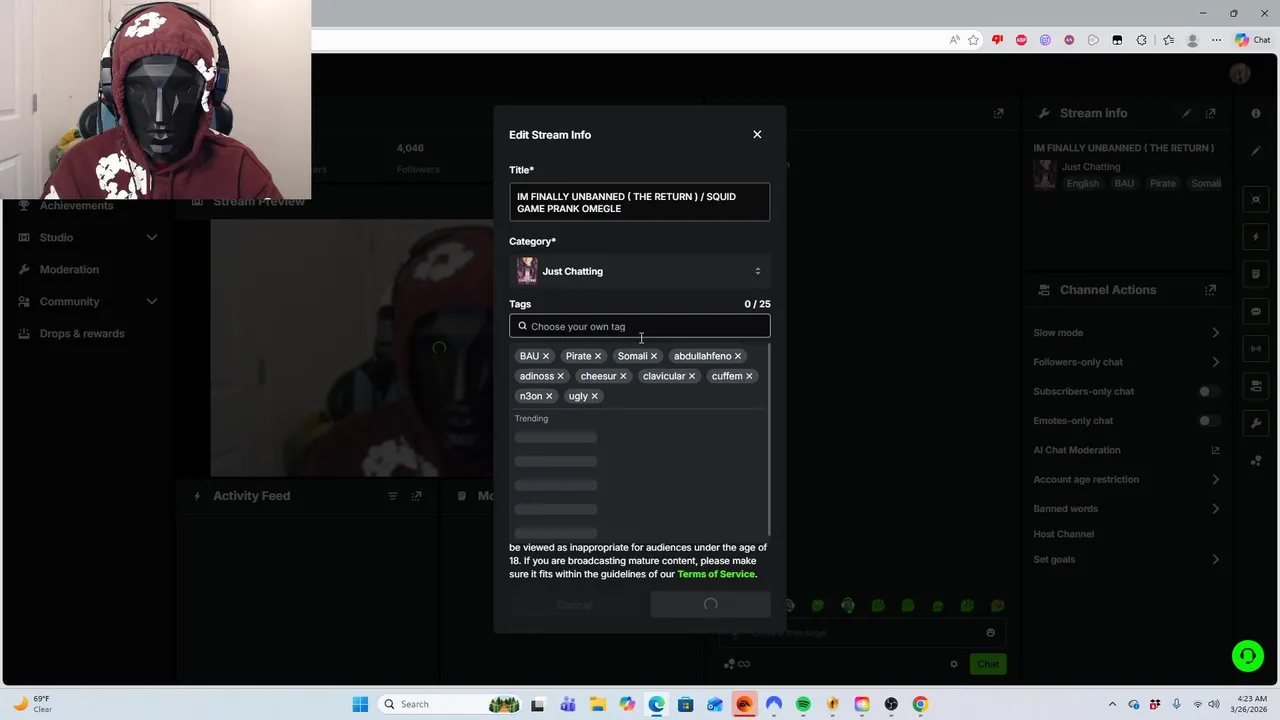Viewport: 1280px width, 720px height.
Task: Click the tag list scrollbar in dialog
Action: 769,440
